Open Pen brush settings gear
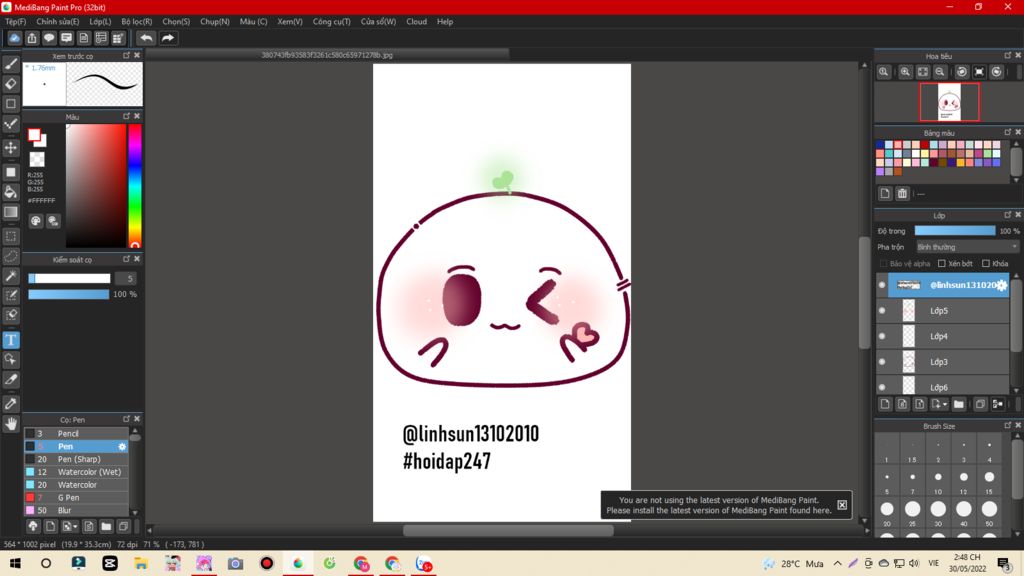 tap(122, 447)
